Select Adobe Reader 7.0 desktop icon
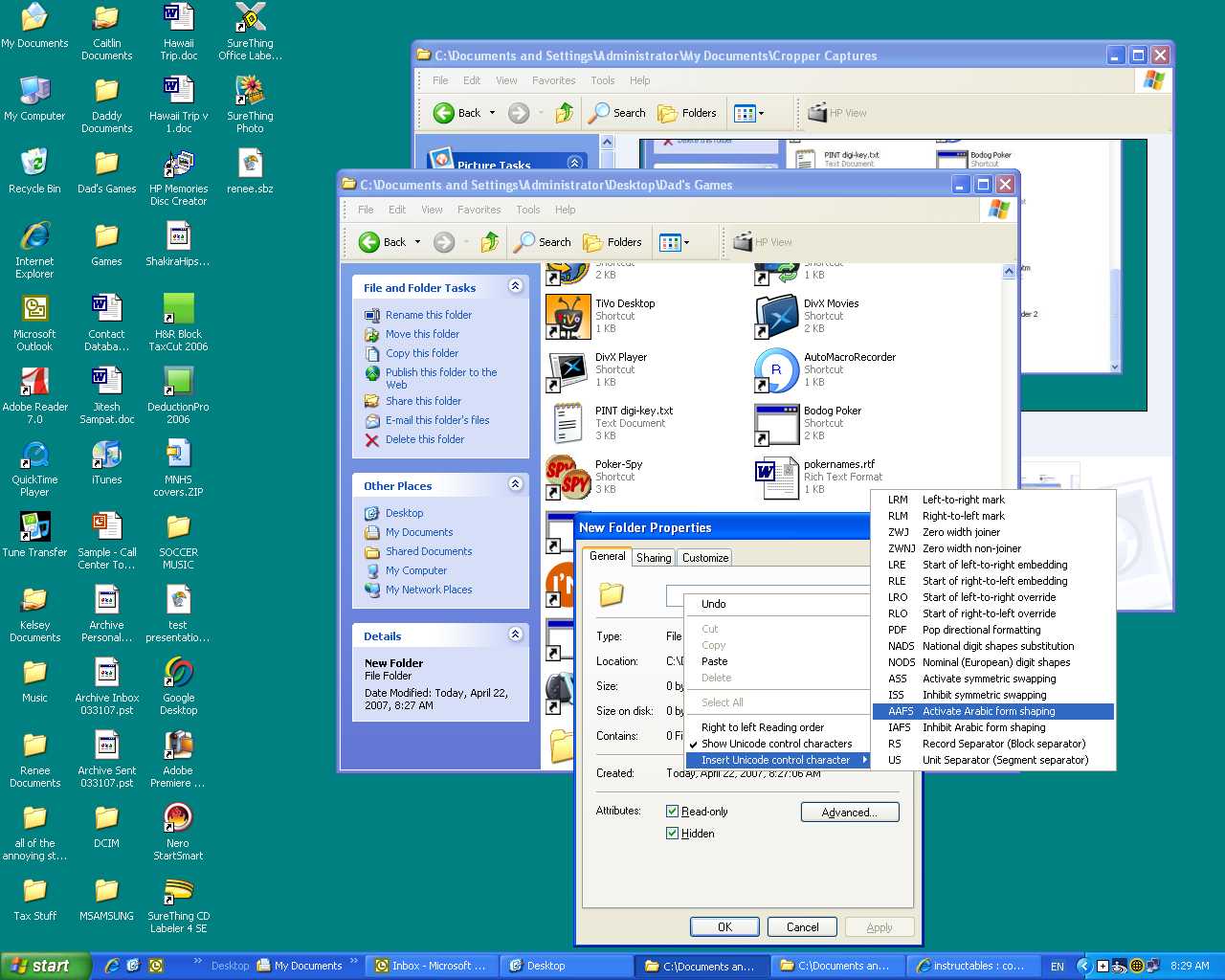This screenshot has width=1225, height=980. coord(34,395)
